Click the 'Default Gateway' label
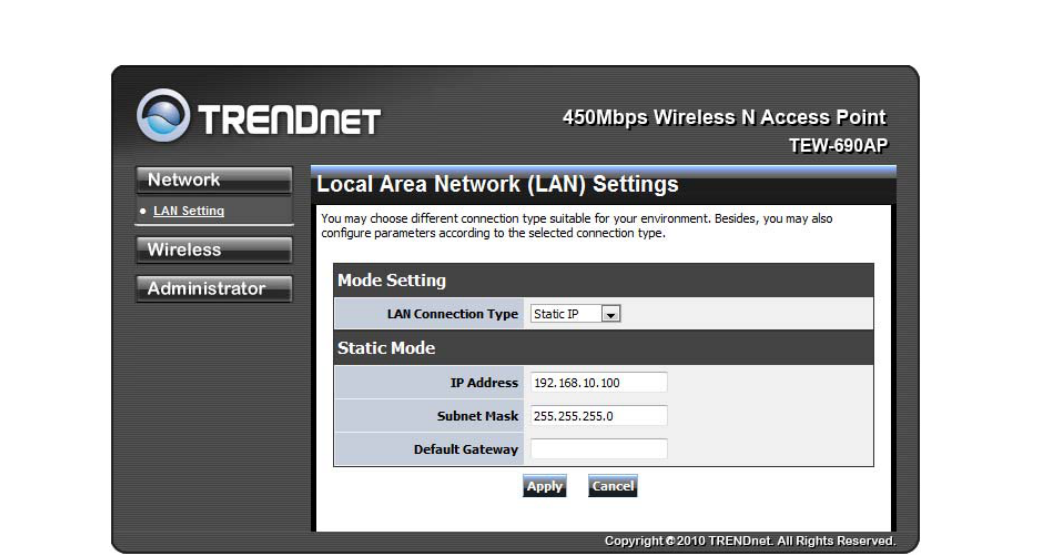The image size is (1050, 555). (x=466, y=449)
